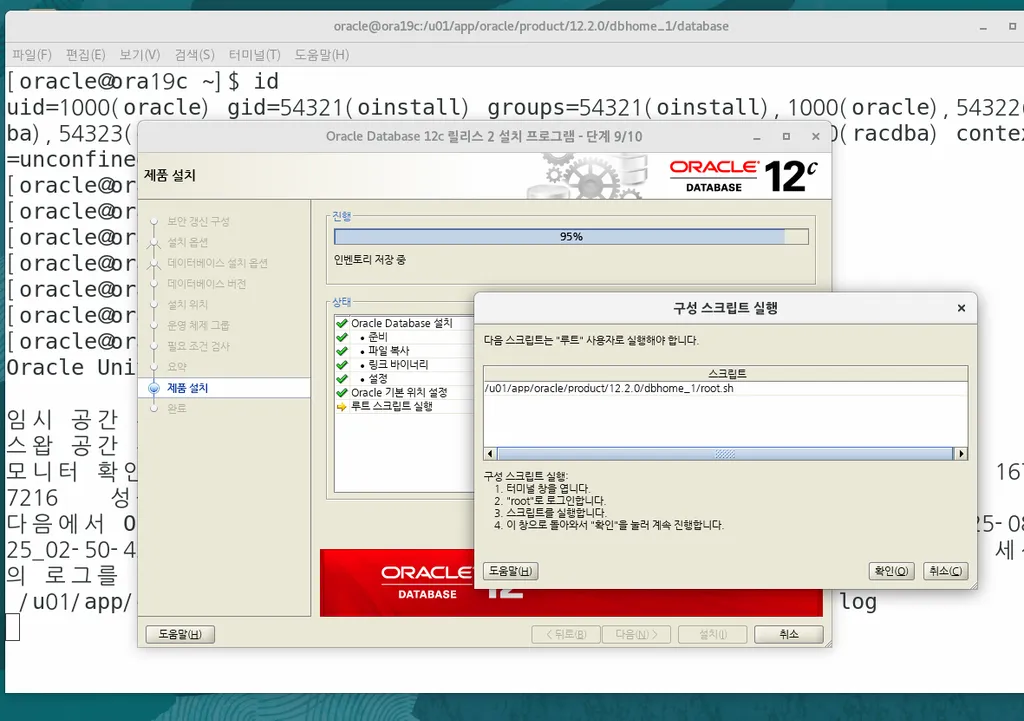Open the 터미널(T) menu
The image size is (1024, 721).
(254, 55)
